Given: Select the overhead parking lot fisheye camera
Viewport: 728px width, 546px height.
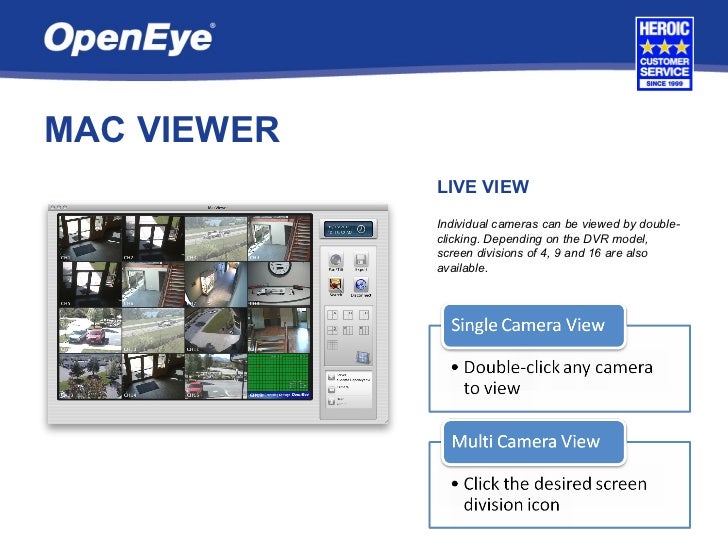Looking at the screenshot, I should point(216,330).
